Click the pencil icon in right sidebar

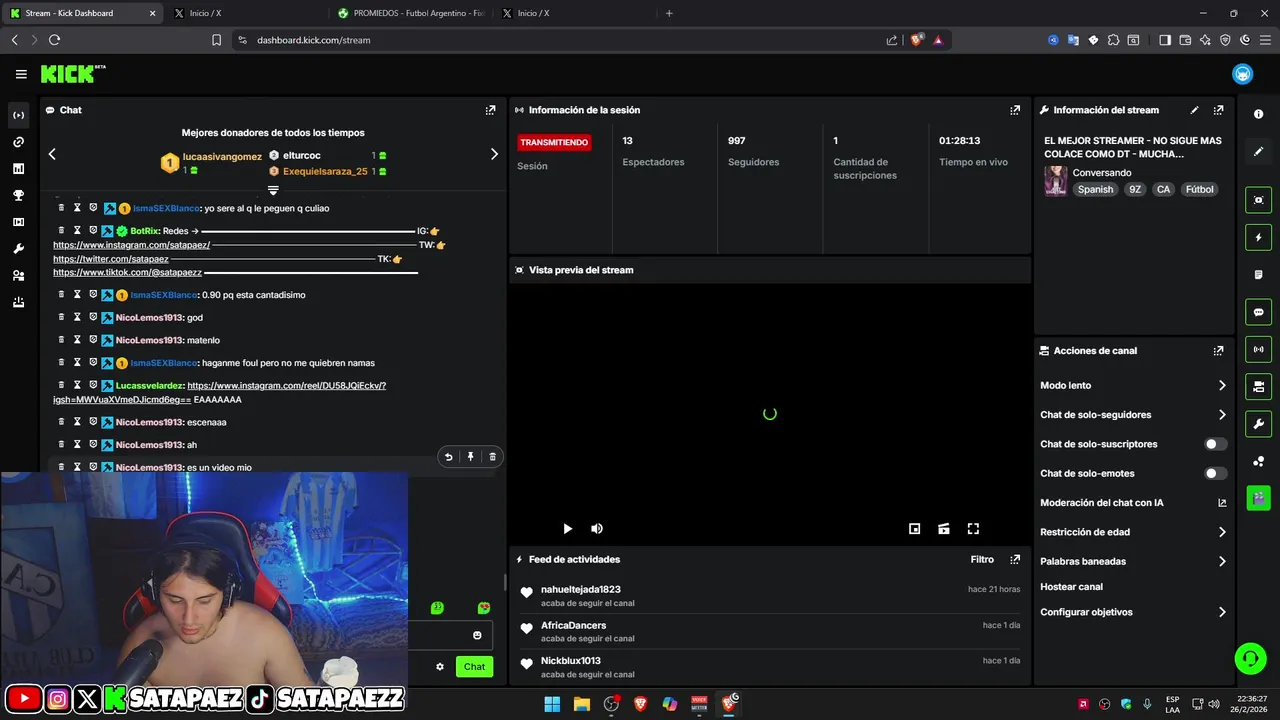pos(1258,152)
